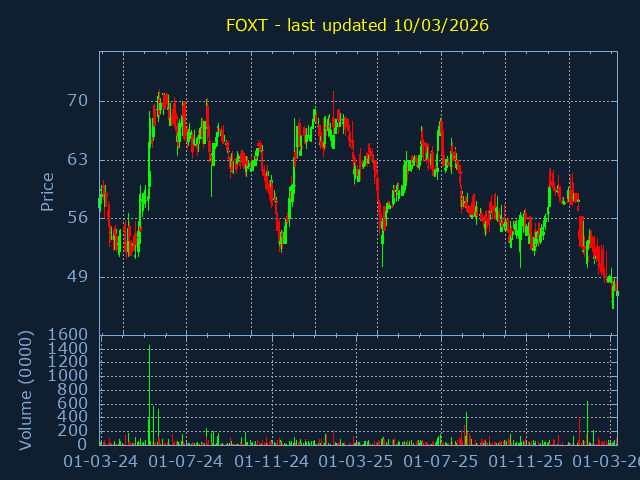Click the 01-03-25 date label
Screen dimensions: 640x480
coord(355,462)
